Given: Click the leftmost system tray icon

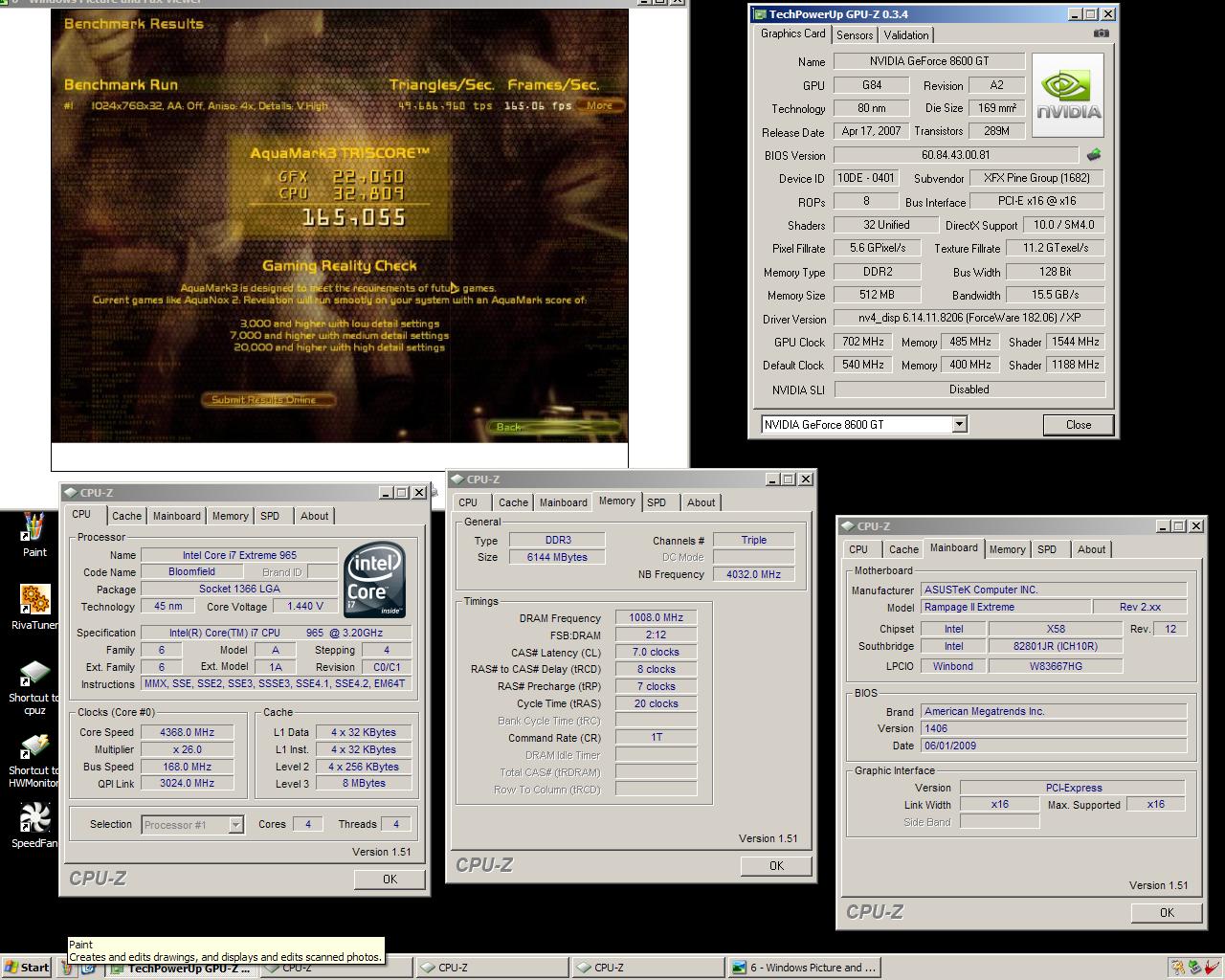Looking at the screenshot, I should click(1178, 968).
